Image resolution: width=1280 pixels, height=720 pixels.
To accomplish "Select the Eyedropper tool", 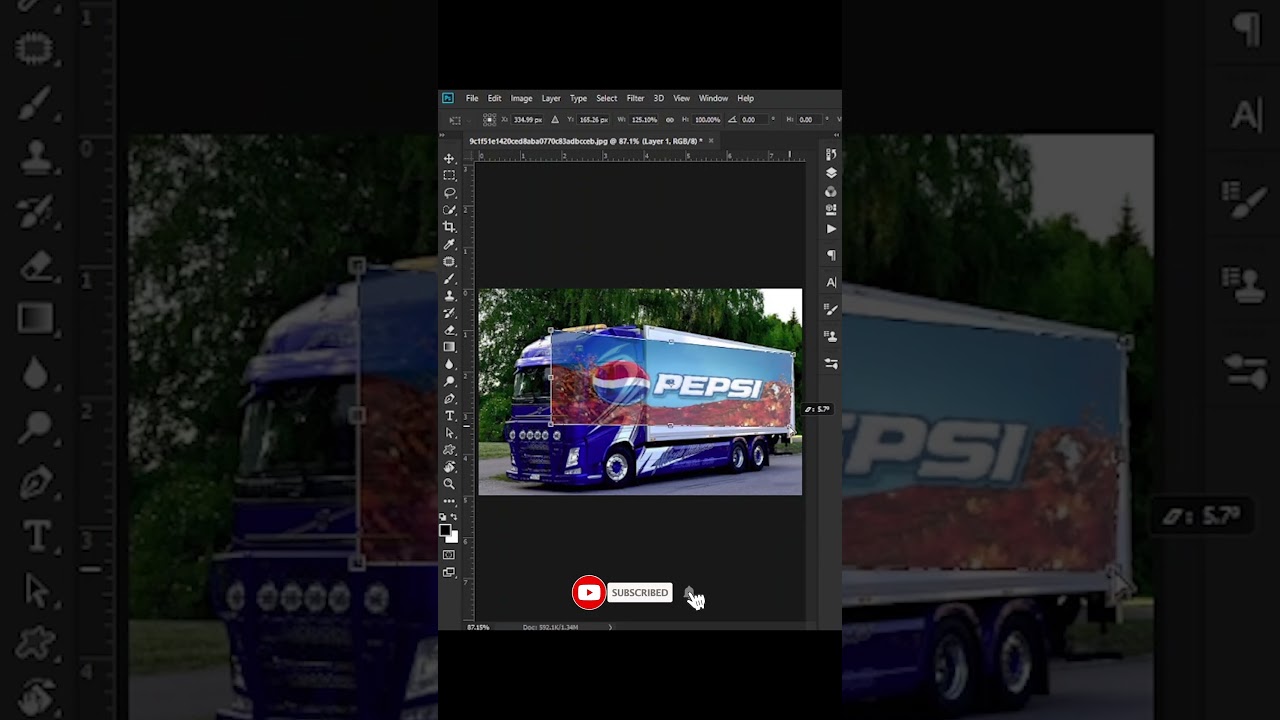I will click(449, 244).
